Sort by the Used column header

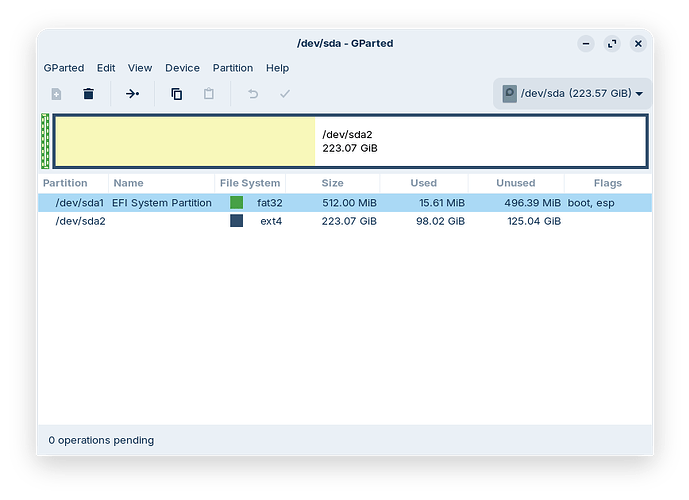(x=424, y=183)
